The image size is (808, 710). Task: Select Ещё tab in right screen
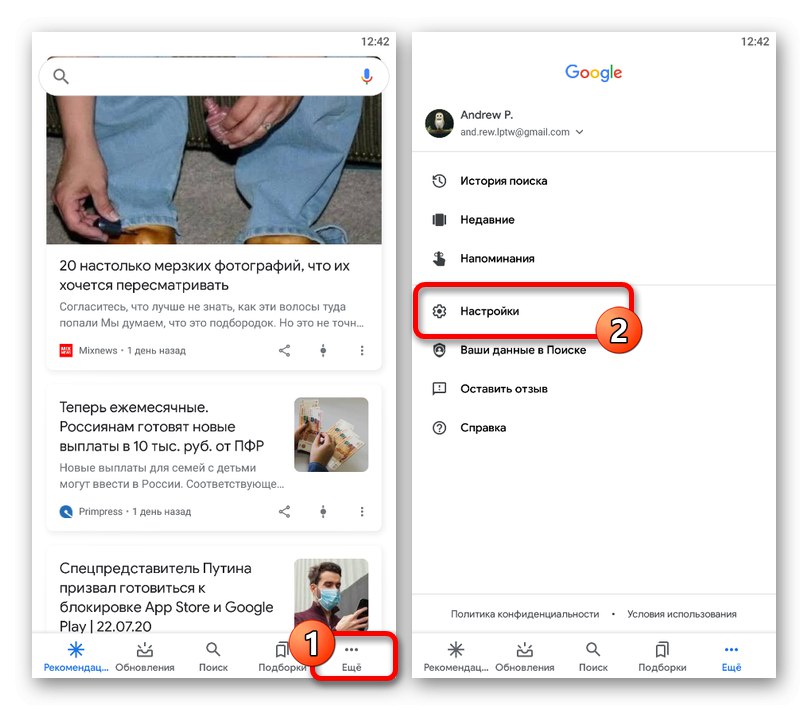(731, 657)
